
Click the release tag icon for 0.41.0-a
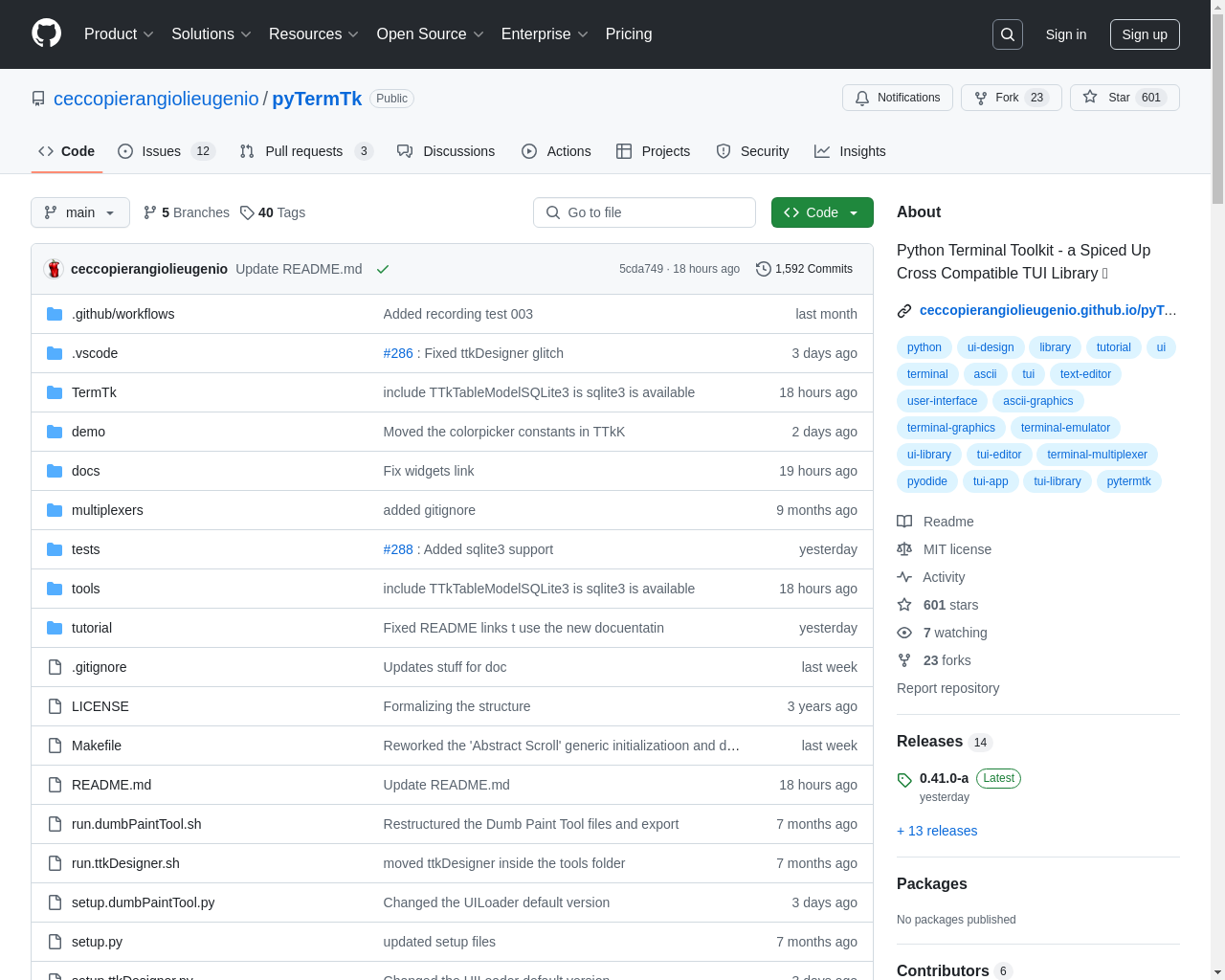(x=904, y=780)
